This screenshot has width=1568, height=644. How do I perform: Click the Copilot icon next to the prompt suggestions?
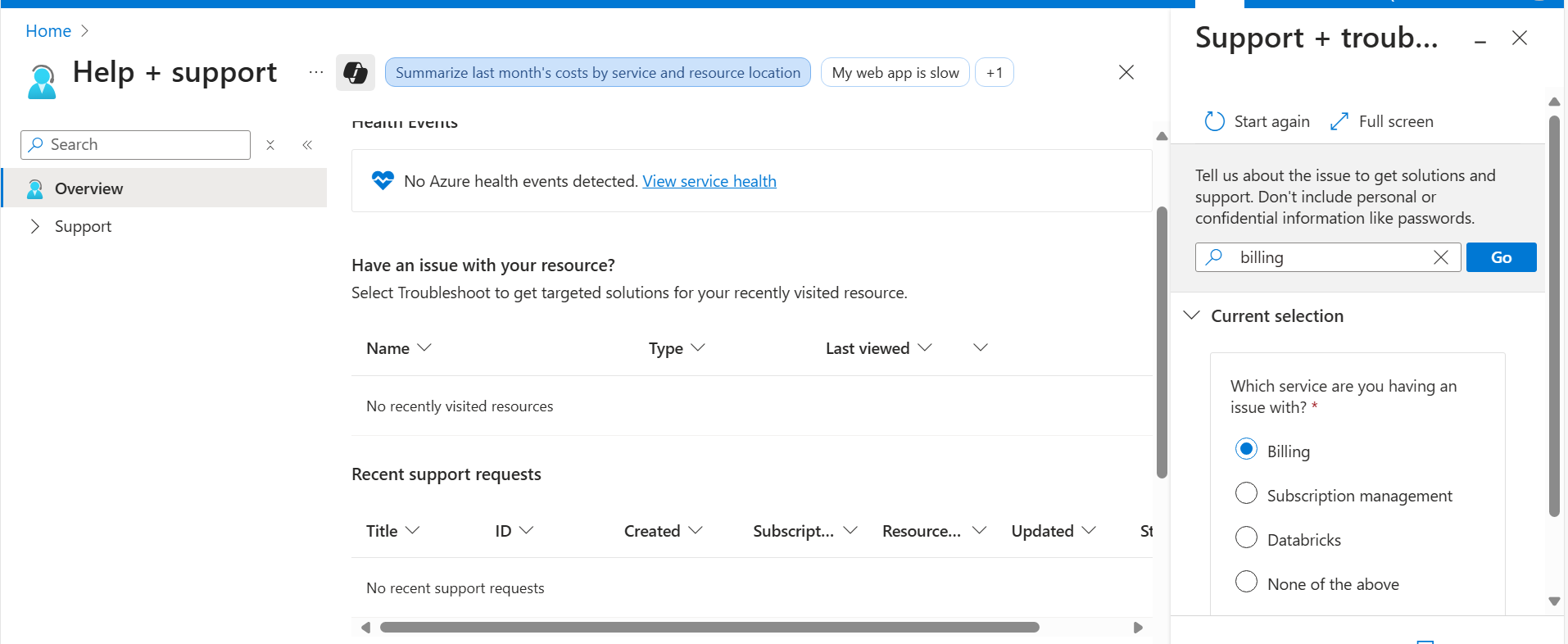(355, 73)
